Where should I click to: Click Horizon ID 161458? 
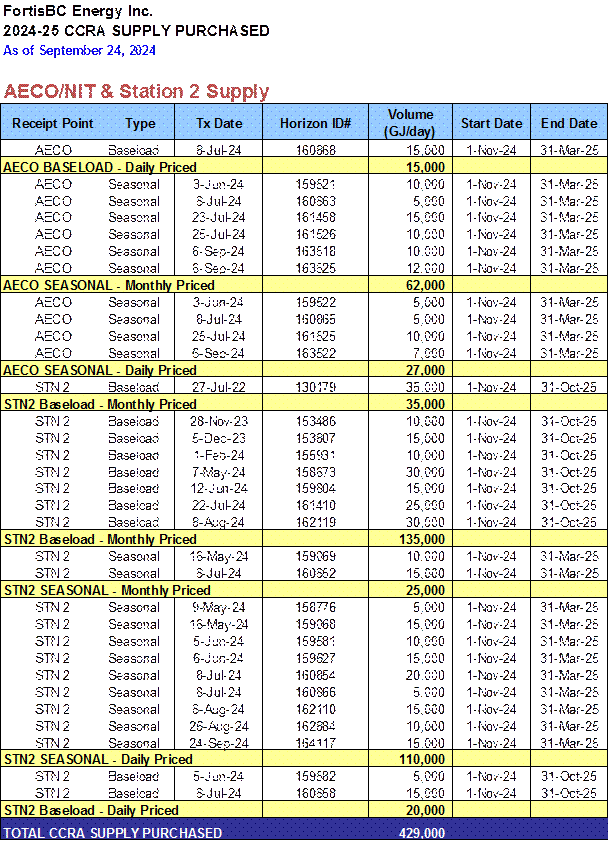(315, 218)
